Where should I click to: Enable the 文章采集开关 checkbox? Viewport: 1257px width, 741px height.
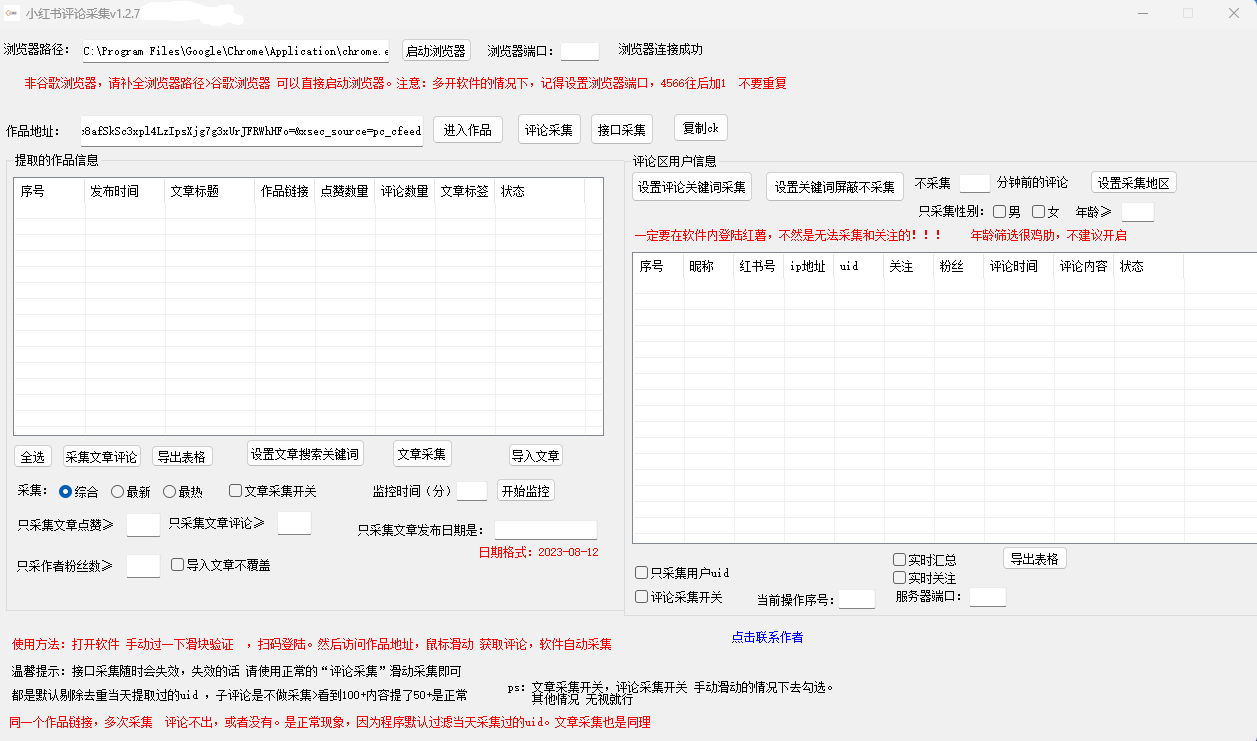click(236, 491)
